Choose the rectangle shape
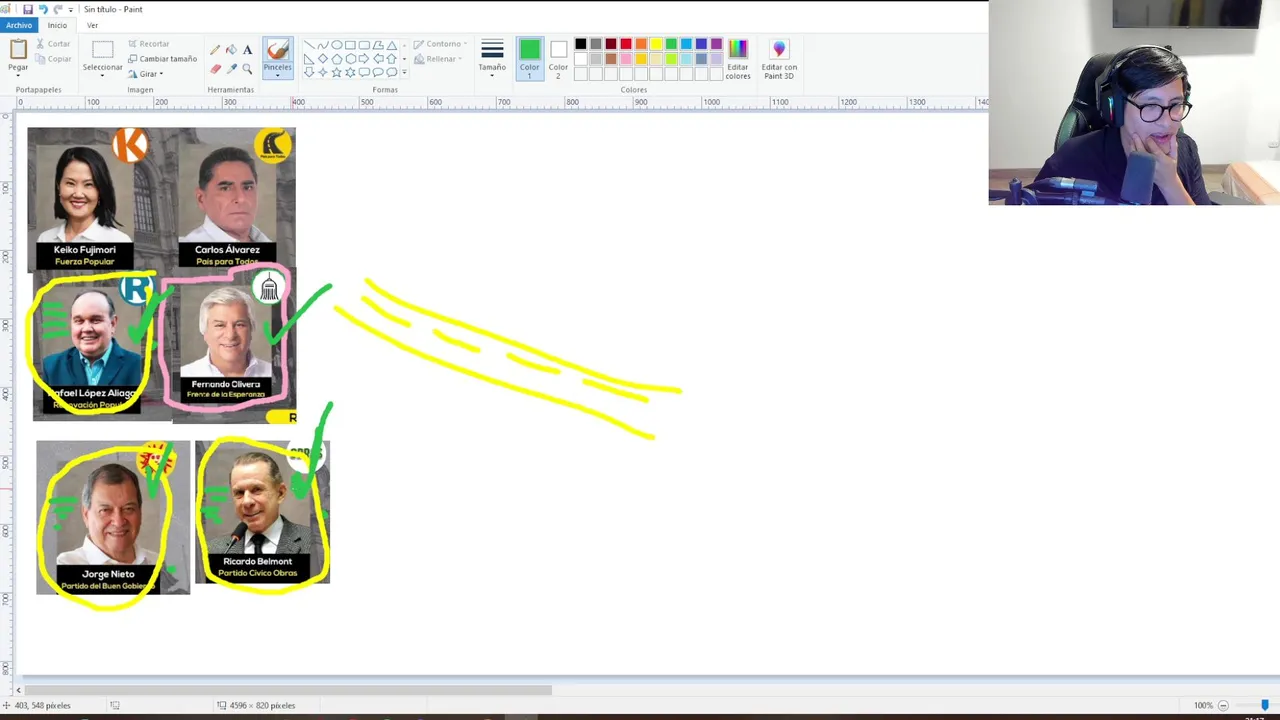This screenshot has width=1280, height=720. [350, 45]
